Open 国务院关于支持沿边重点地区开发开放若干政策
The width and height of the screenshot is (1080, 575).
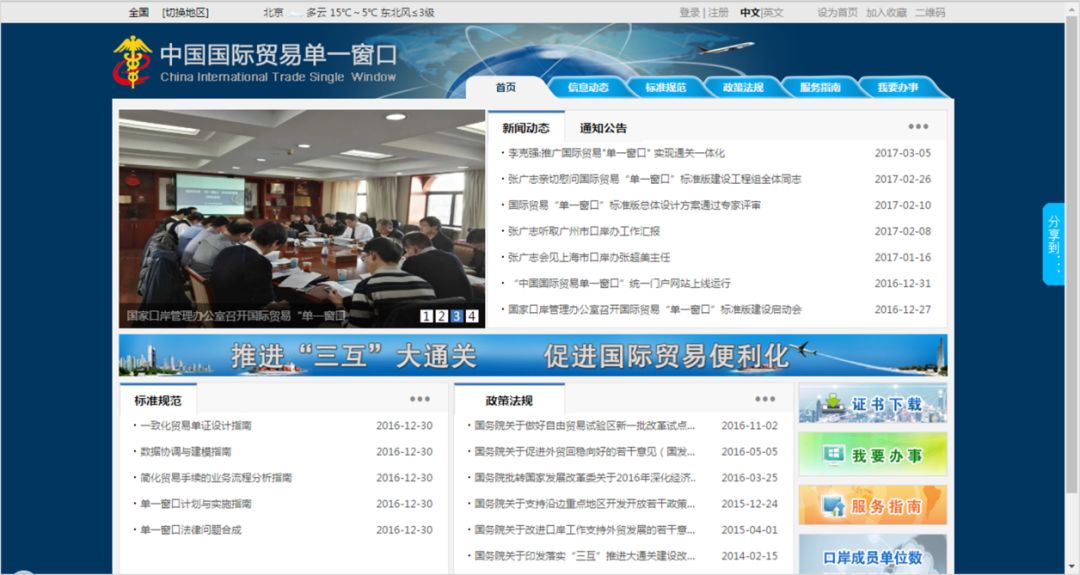(584, 504)
